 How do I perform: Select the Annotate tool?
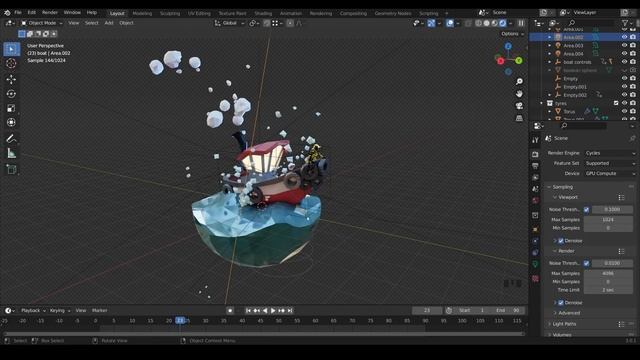pos(11,139)
